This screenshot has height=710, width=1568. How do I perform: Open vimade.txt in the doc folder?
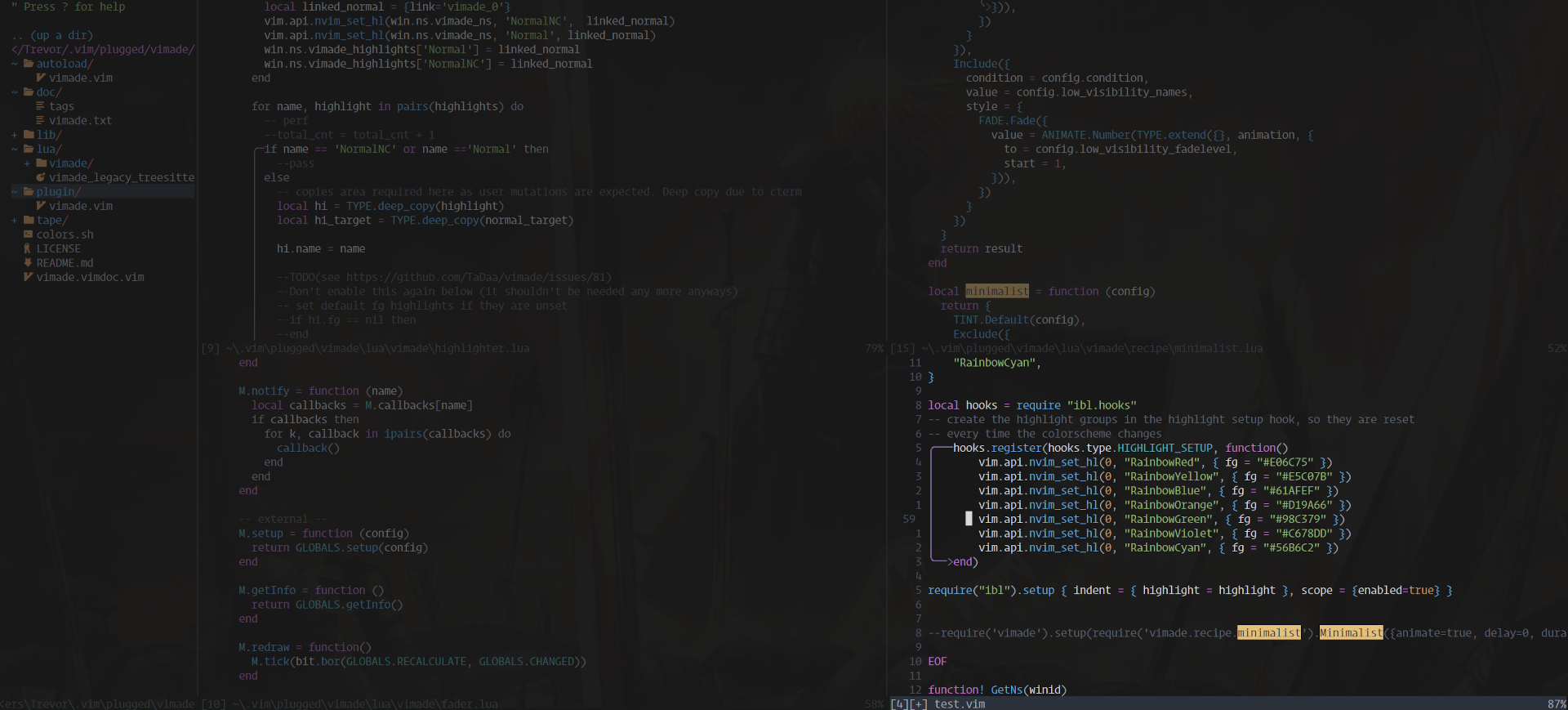[80, 120]
